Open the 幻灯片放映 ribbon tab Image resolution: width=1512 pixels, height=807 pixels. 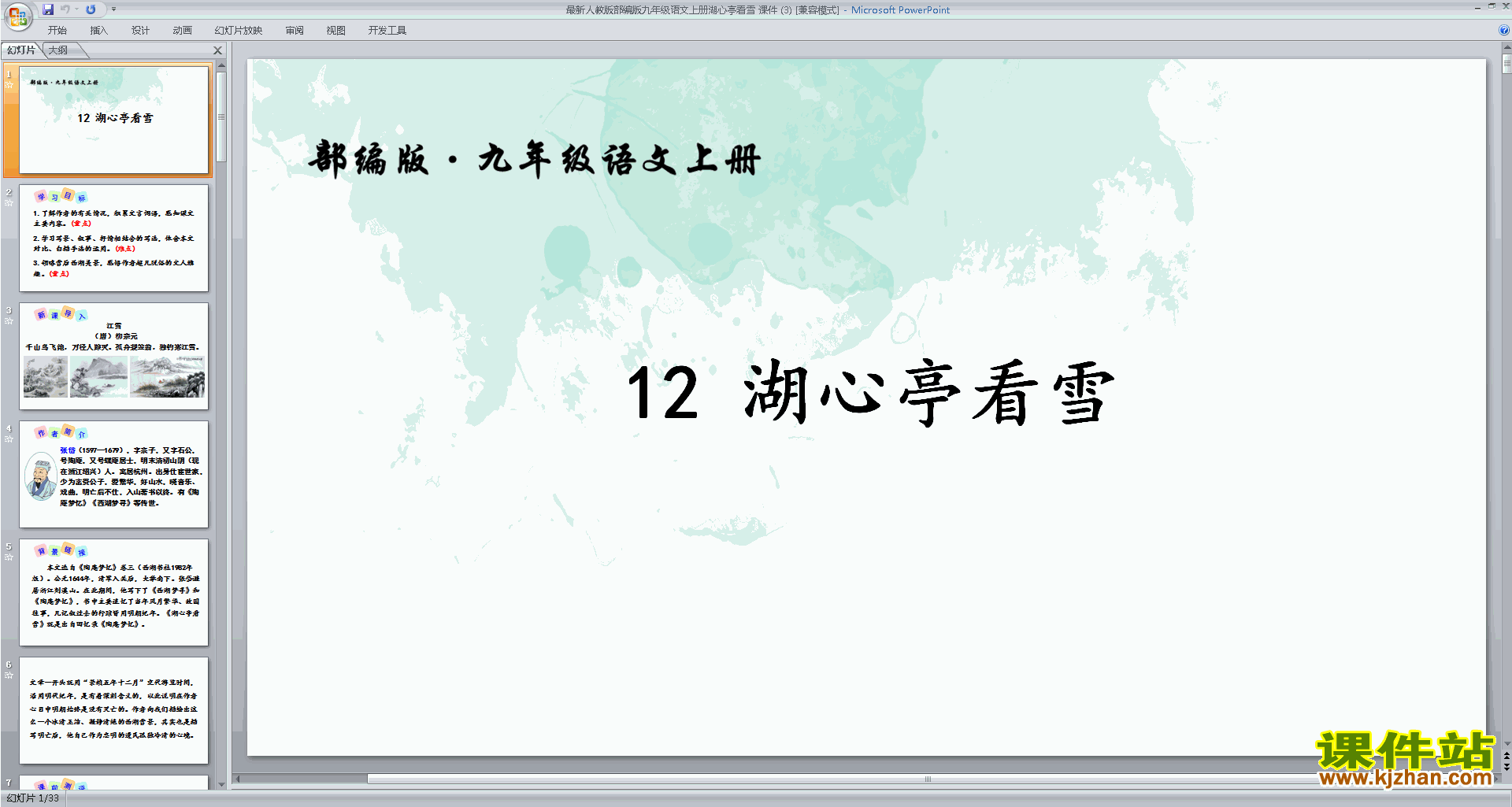(x=239, y=31)
